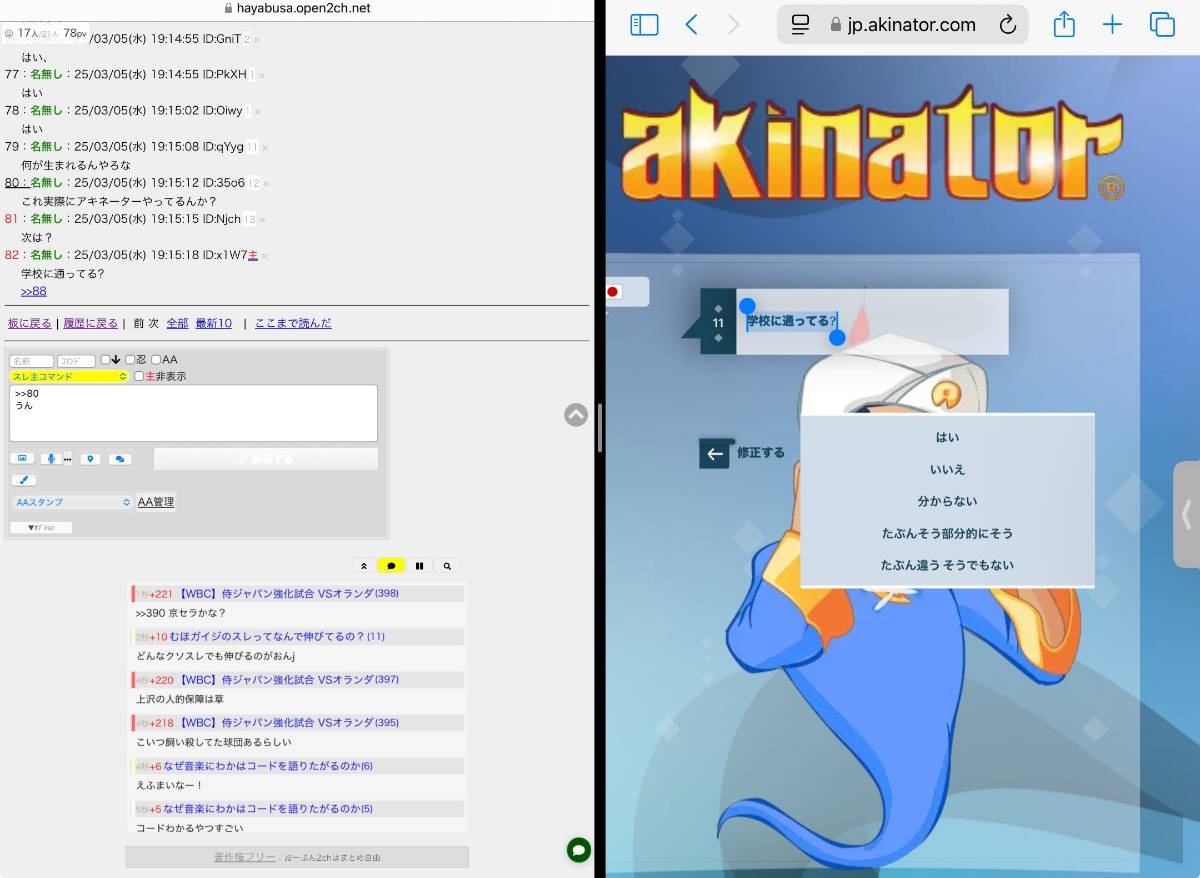Click the magnifier search icon above thread list
Screen dimensions: 1200x878
coord(447,566)
